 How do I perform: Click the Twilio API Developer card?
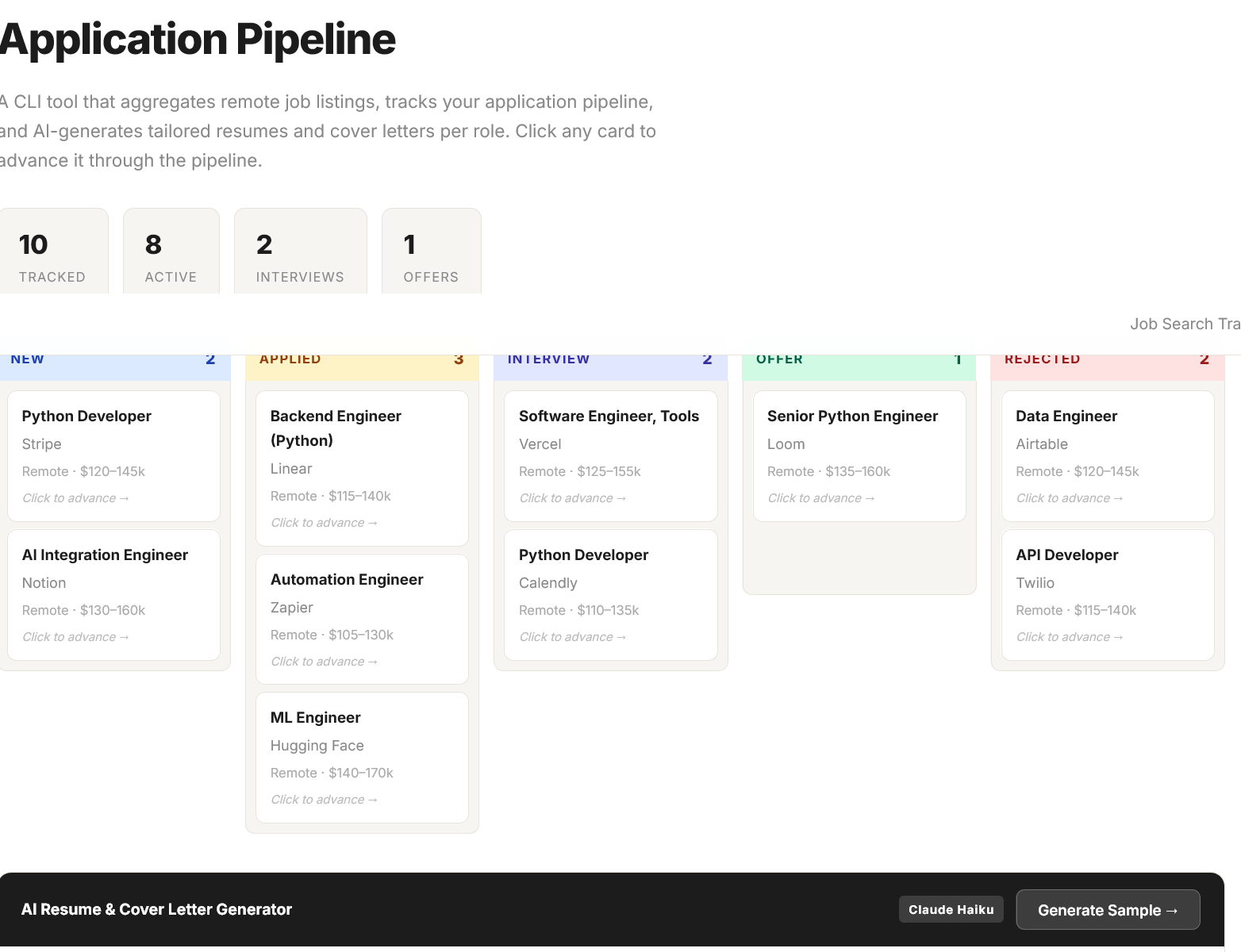(1107, 595)
